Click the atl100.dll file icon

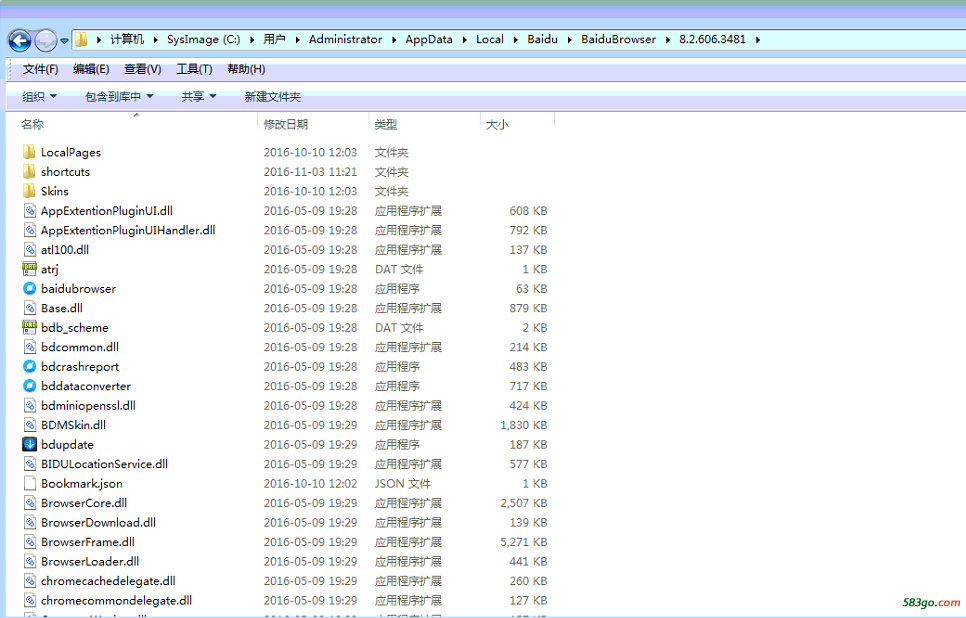(x=30, y=250)
